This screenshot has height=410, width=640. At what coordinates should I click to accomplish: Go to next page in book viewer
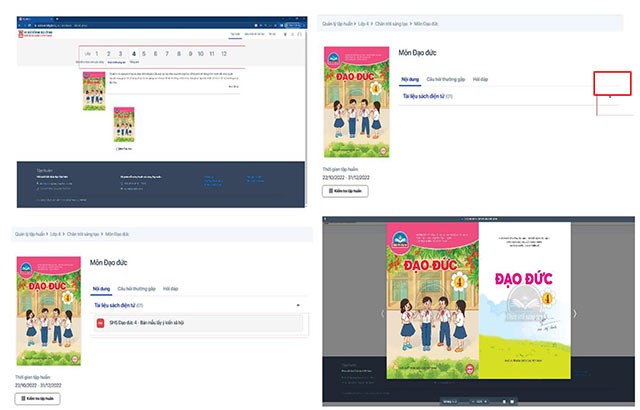point(574,313)
